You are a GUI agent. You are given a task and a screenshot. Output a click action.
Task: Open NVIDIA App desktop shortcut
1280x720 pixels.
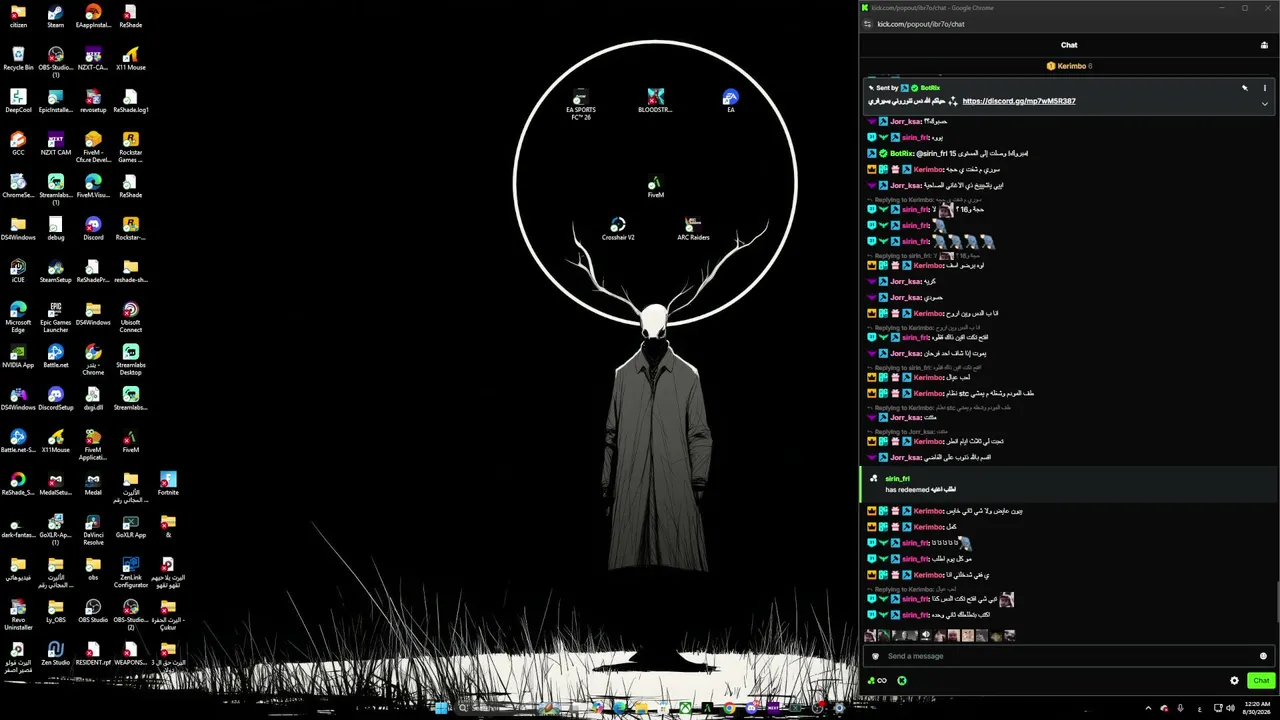click(18, 356)
